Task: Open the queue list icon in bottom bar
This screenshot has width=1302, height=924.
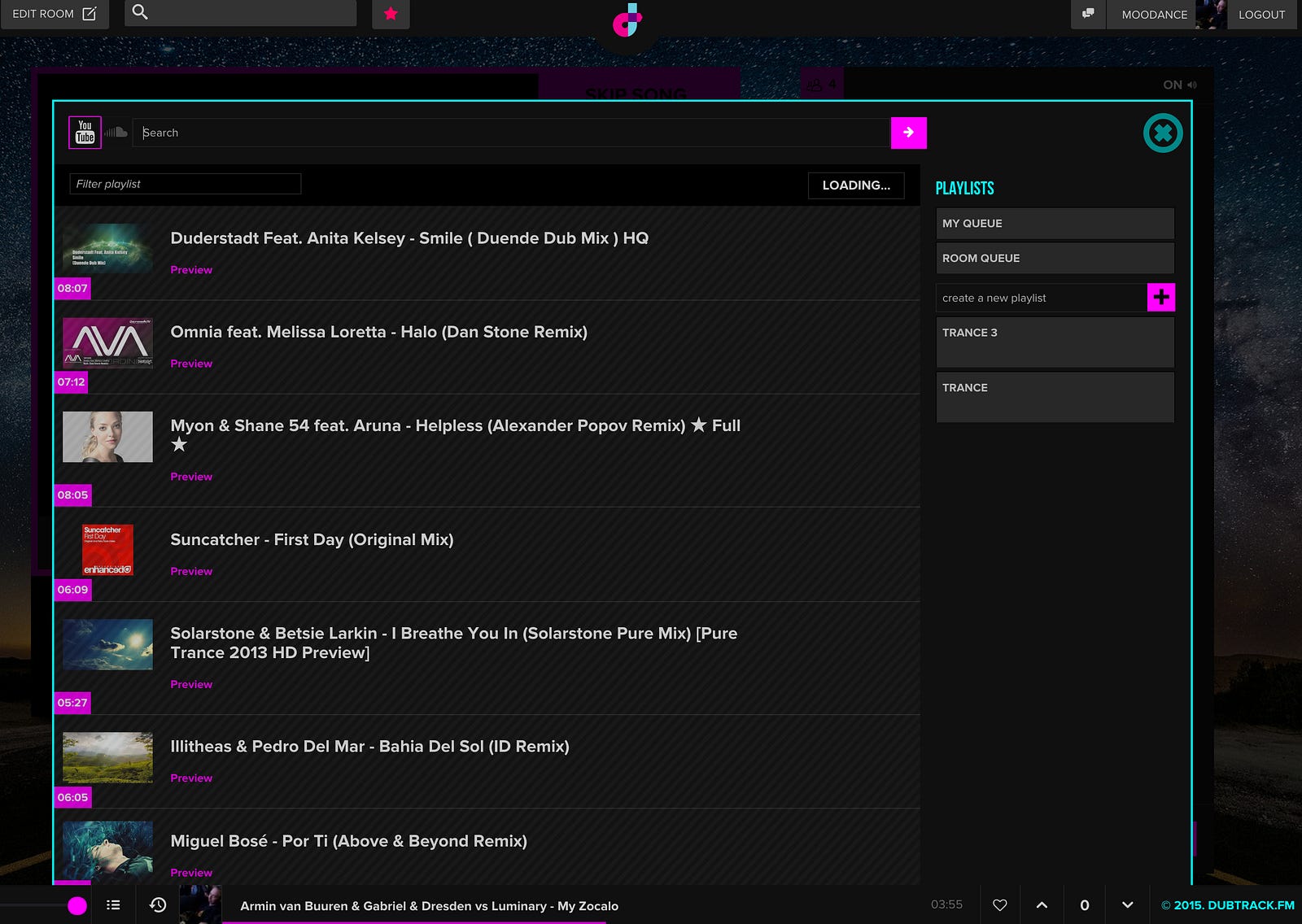Action: click(113, 904)
